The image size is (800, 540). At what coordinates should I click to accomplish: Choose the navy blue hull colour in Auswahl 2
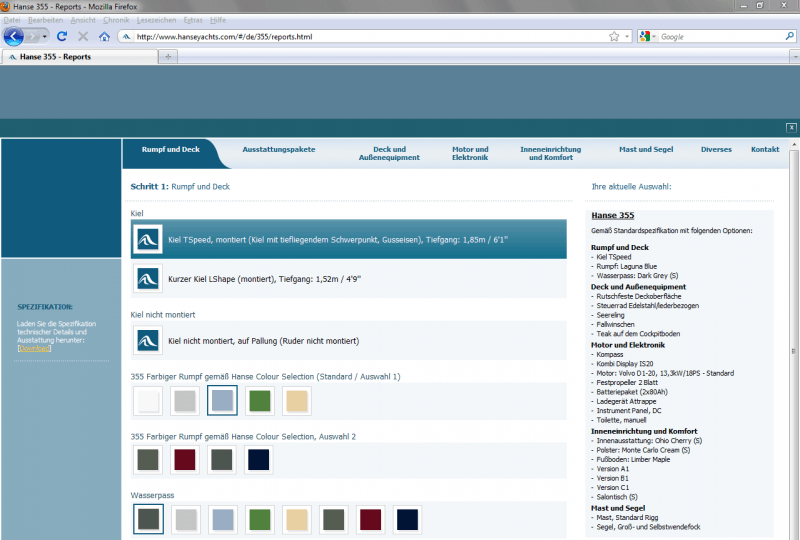pos(259,460)
